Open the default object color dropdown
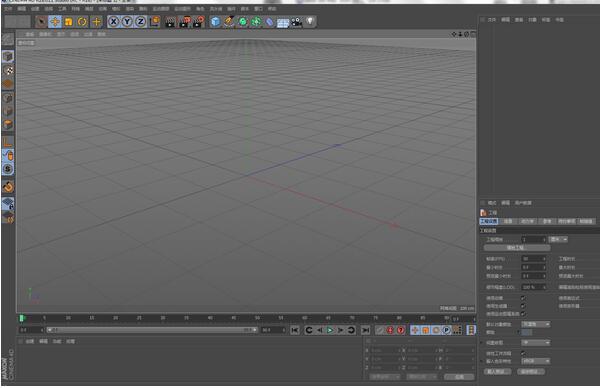Viewport: 600px width, 388px height. (x=536, y=324)
